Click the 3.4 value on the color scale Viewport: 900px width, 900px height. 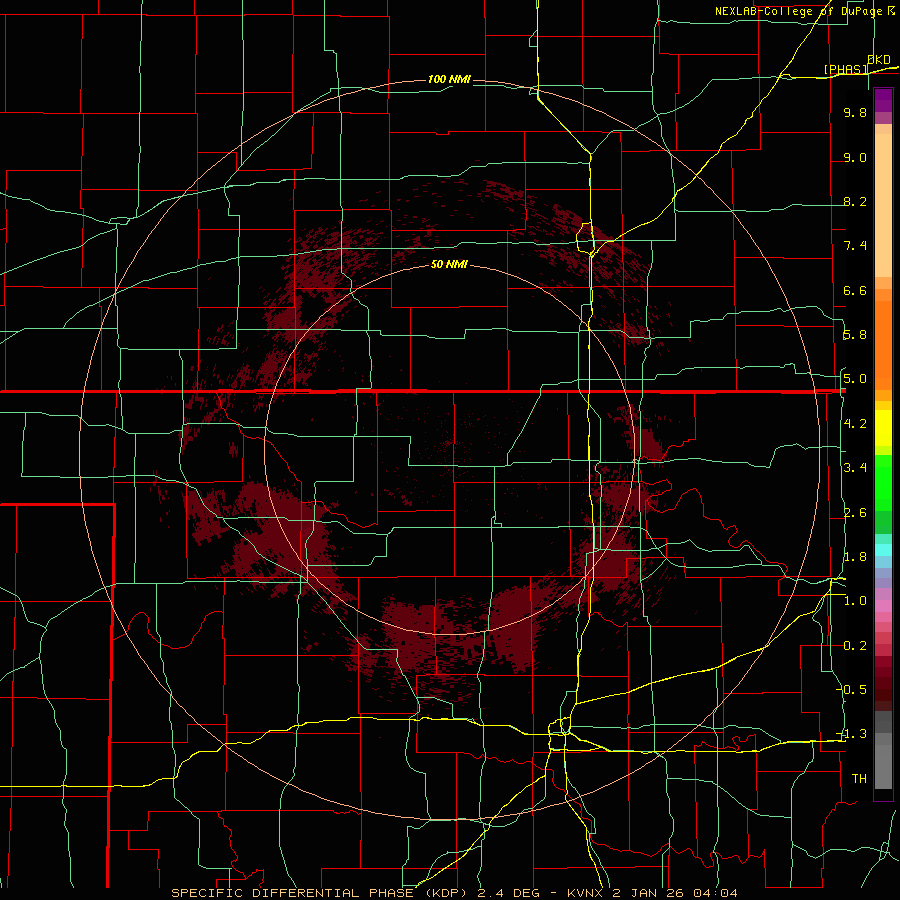pos(855,468)
